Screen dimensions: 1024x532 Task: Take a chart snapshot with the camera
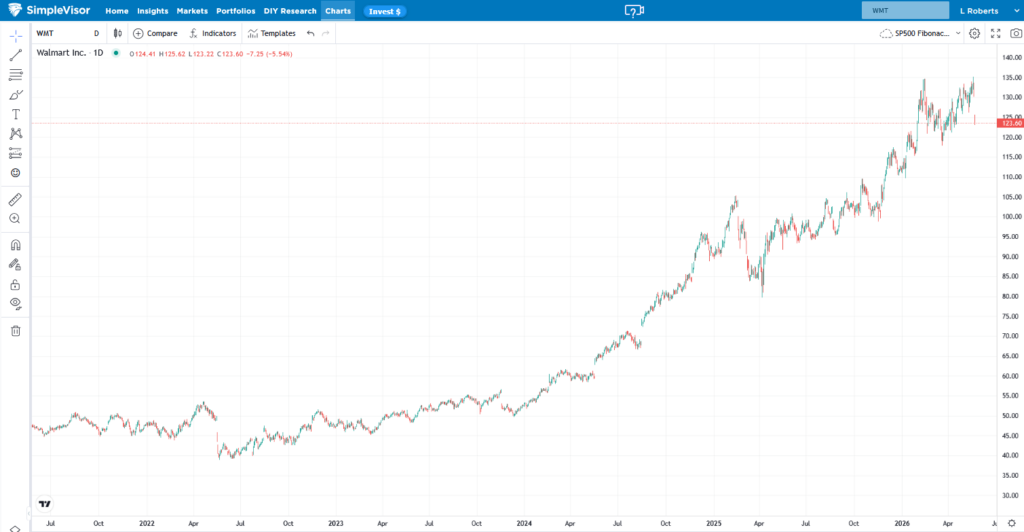(1016, 33)
